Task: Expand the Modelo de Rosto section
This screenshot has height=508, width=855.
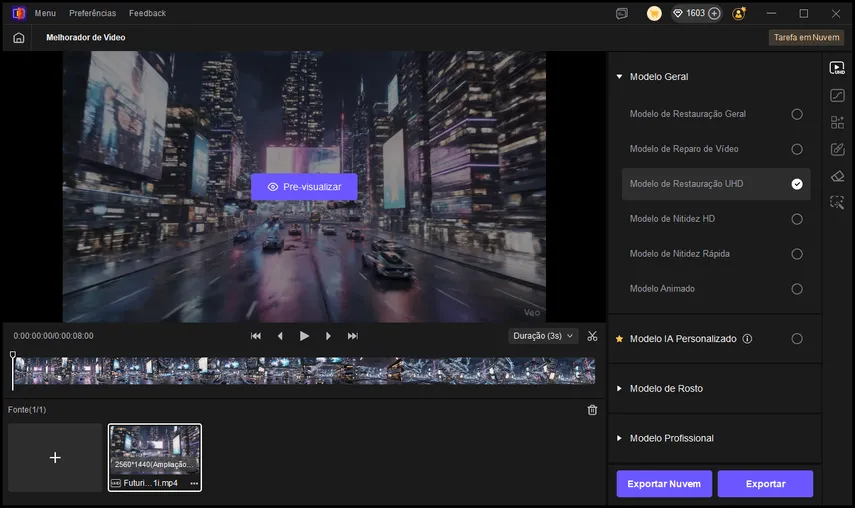Action: (667, 388)
